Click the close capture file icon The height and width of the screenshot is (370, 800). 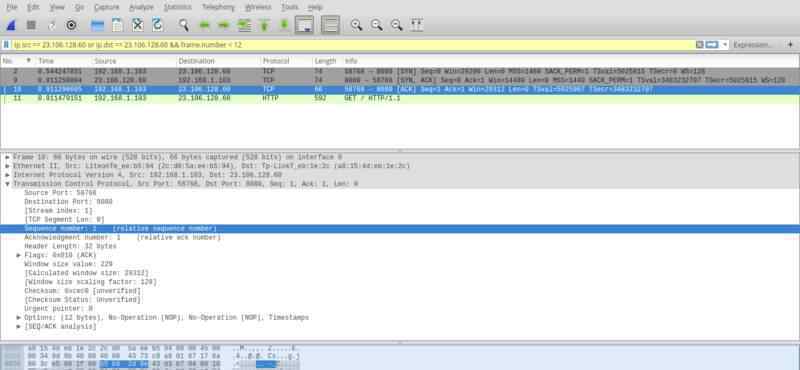pos(137,25)
